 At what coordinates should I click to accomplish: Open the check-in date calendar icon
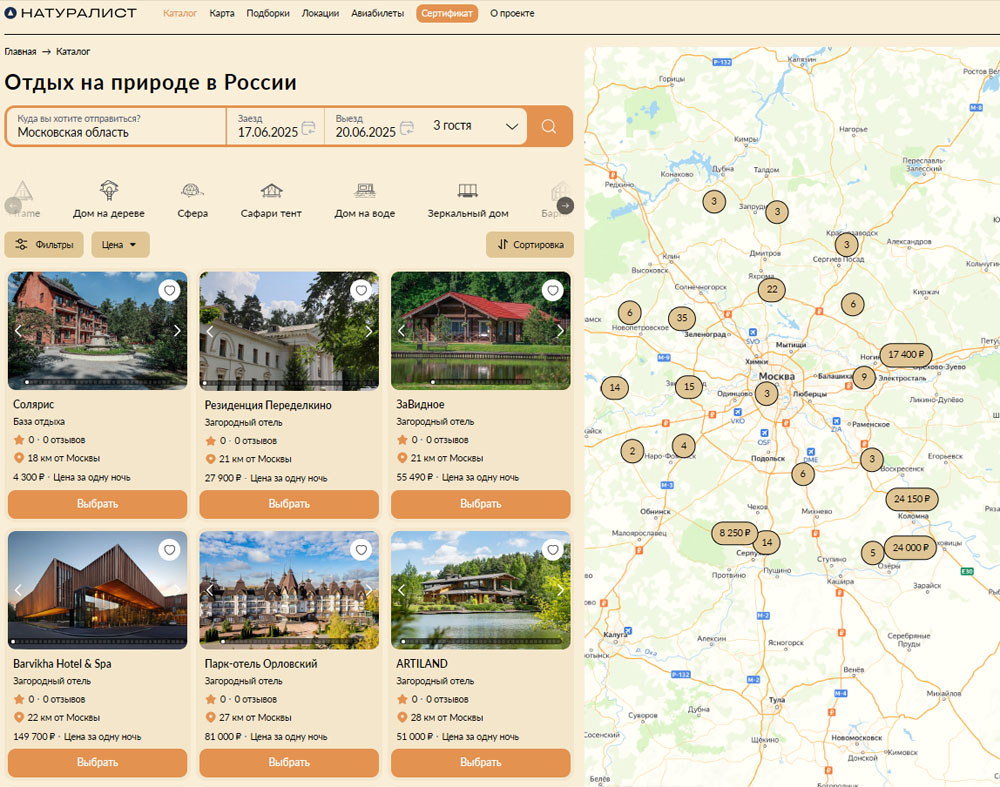click(309, 128)
